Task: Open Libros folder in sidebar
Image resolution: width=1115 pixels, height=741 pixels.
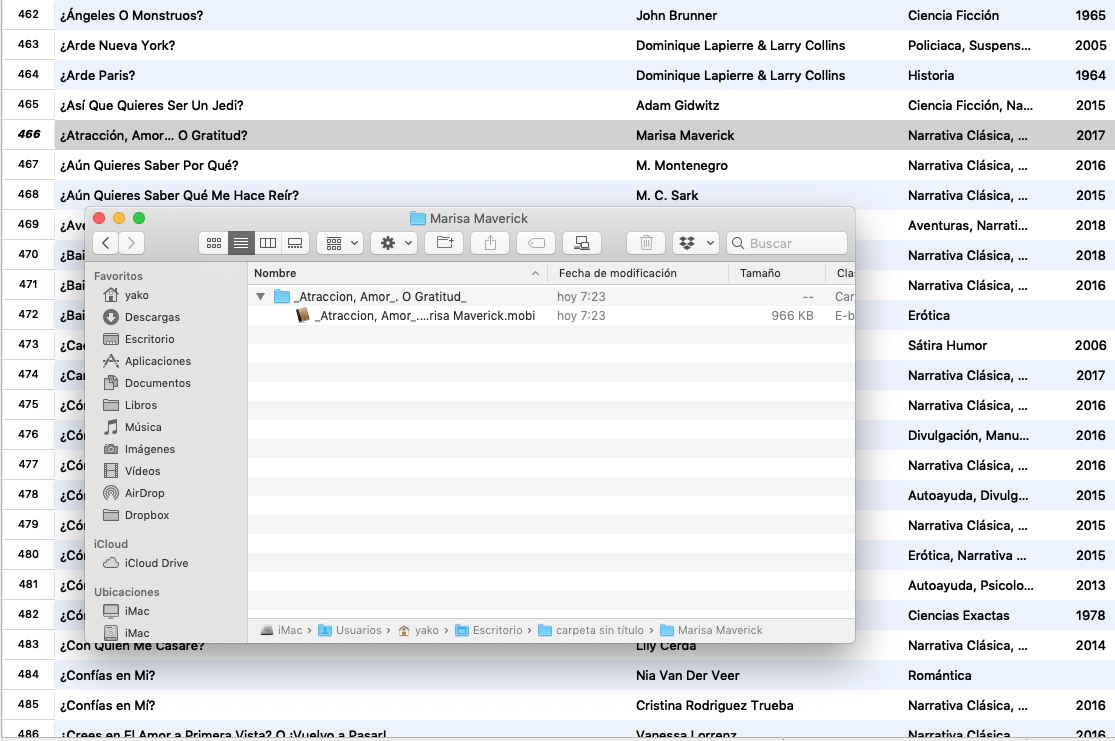Action: (x=130, y=405)
